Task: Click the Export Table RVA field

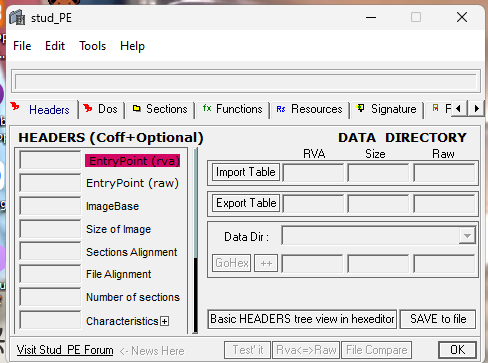Action: tap(313, 204)
